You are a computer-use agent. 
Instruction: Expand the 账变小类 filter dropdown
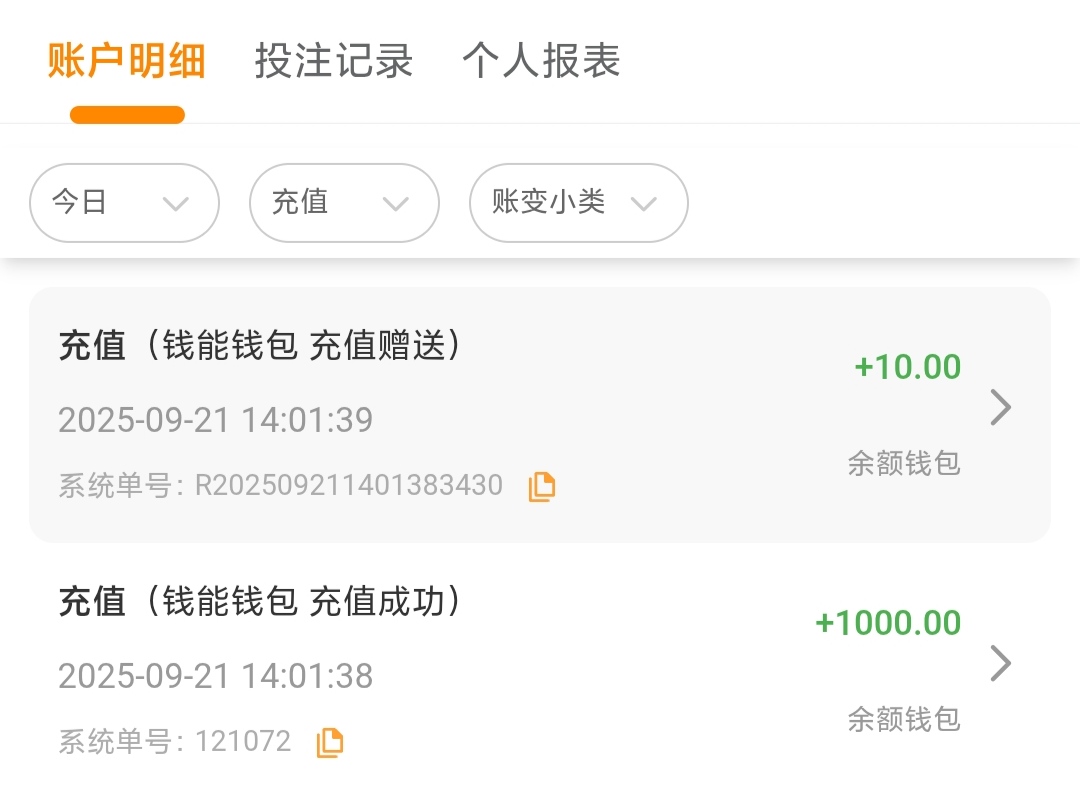(578, 203)
